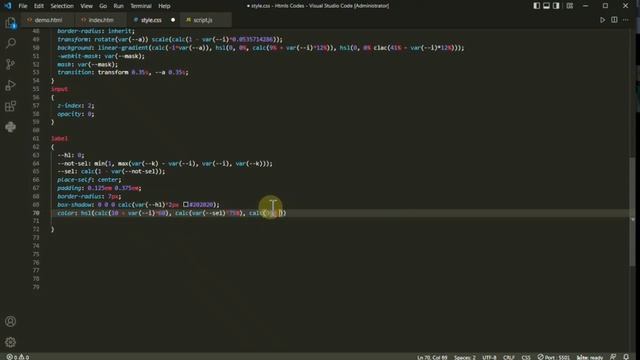Click 'z-index: 2;' on line 57
Image resolution: width=640 pixels, height=360 pixels.
[76, 105]
